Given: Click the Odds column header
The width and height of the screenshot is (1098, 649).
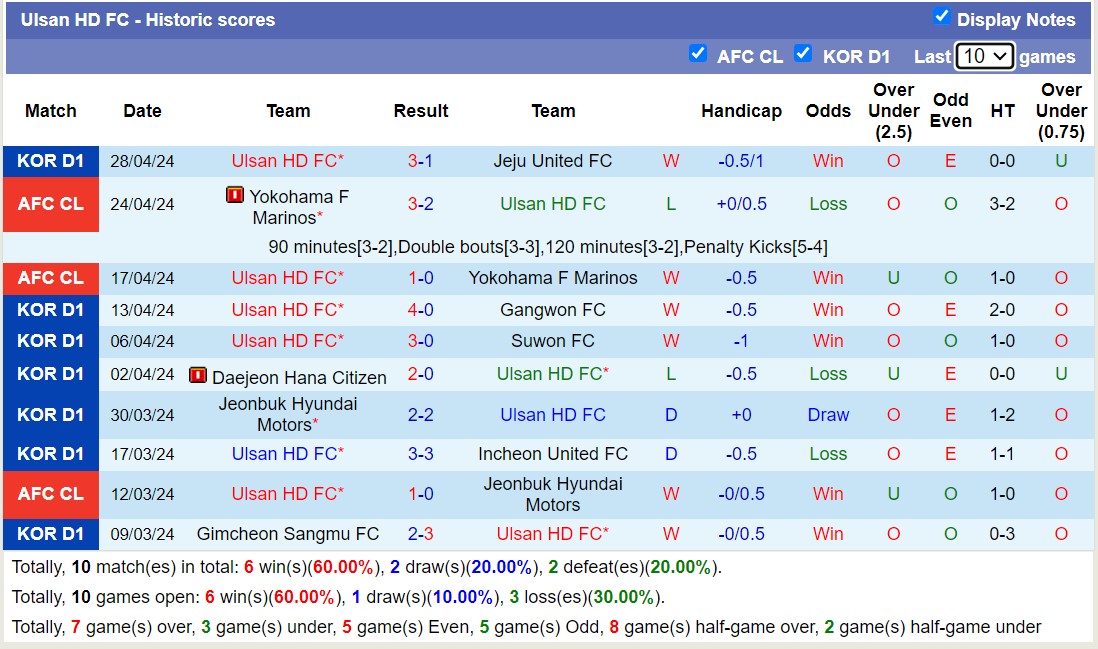Looking at the screenshot, I should coord(828,111).
